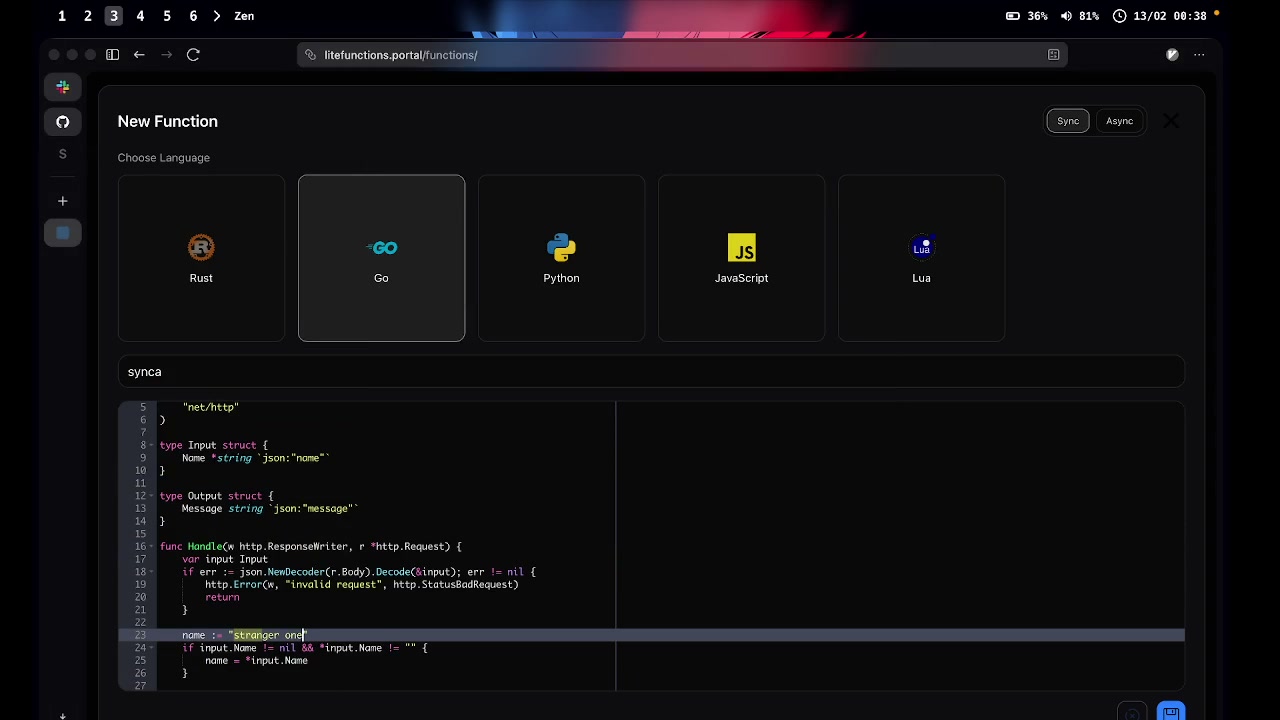Reload the litefunctions page
The width and height of the screenshot is (1280, 720).
(193, 55)
